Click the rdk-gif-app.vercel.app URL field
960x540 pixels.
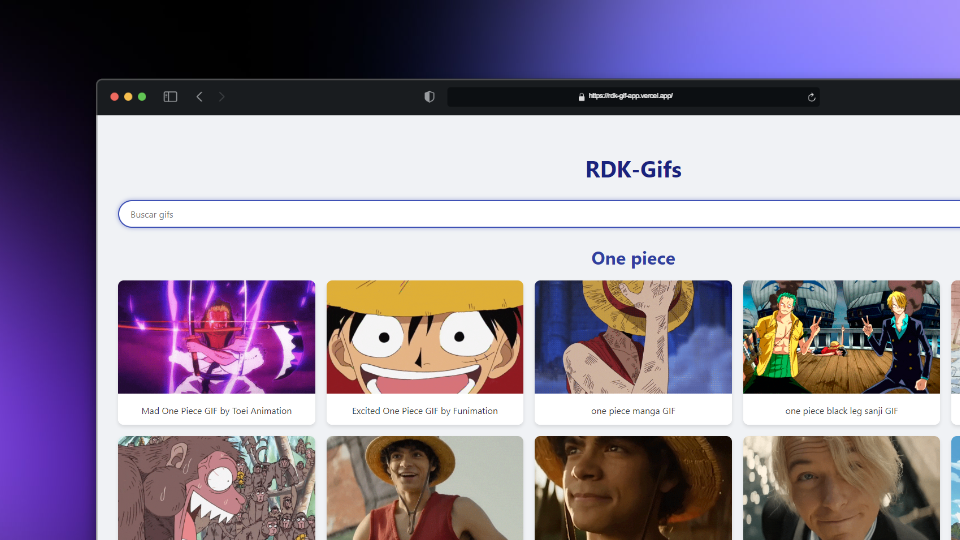633,97
